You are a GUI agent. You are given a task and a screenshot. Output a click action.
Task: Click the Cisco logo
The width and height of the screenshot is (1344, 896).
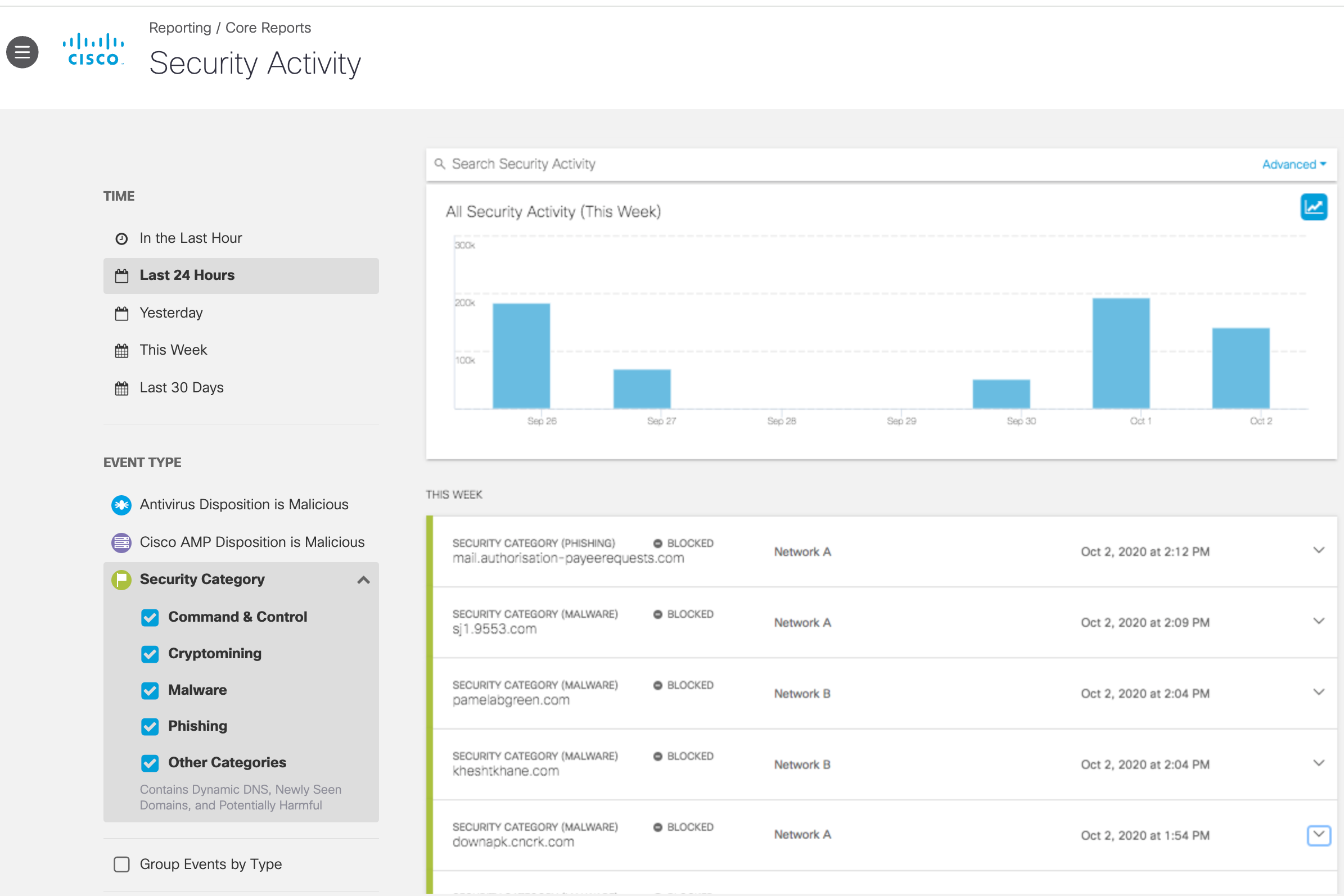[93, 49]
